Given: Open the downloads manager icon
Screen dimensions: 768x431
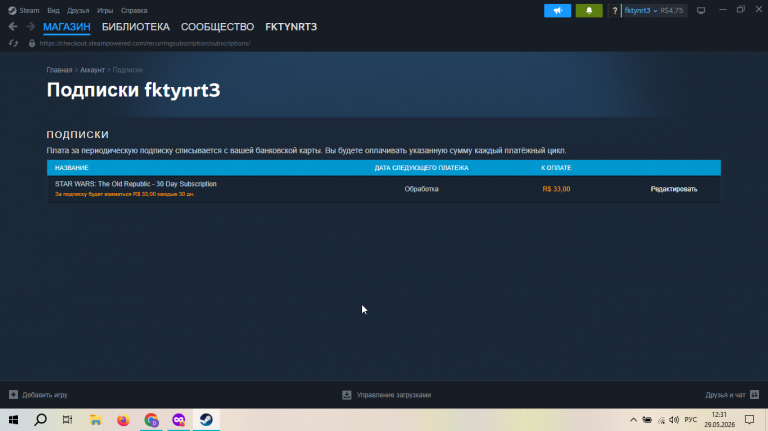Looking at the screenshot, I should (347, 395).
